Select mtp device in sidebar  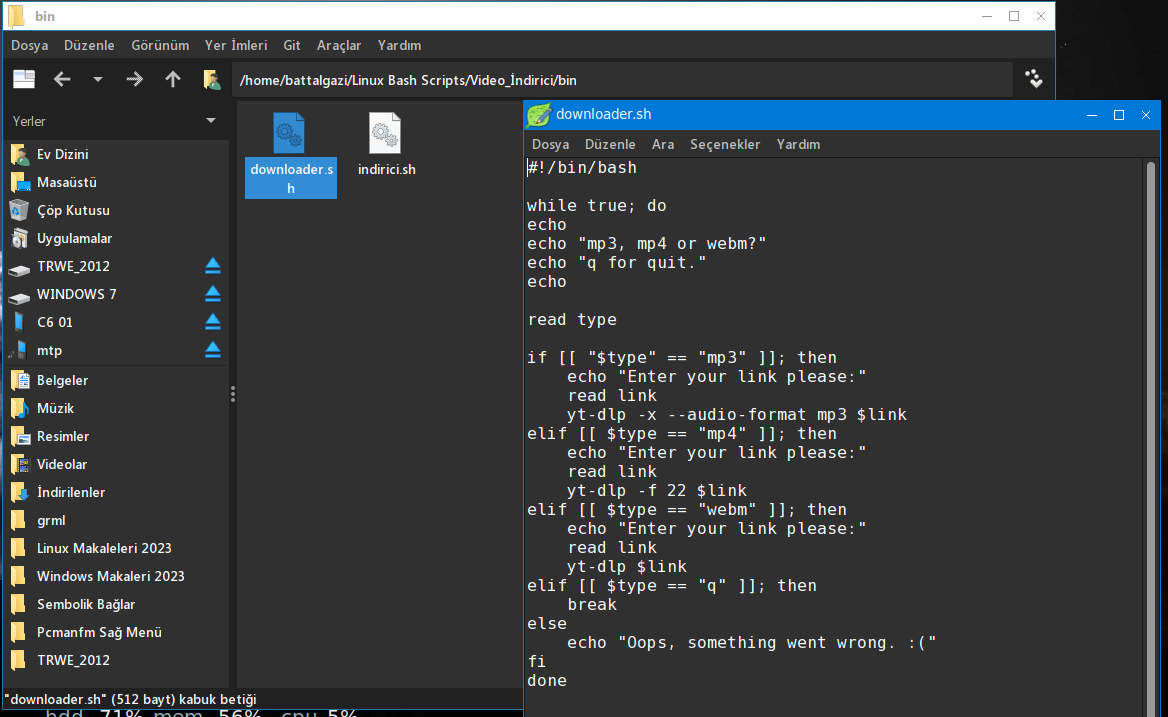50,351
